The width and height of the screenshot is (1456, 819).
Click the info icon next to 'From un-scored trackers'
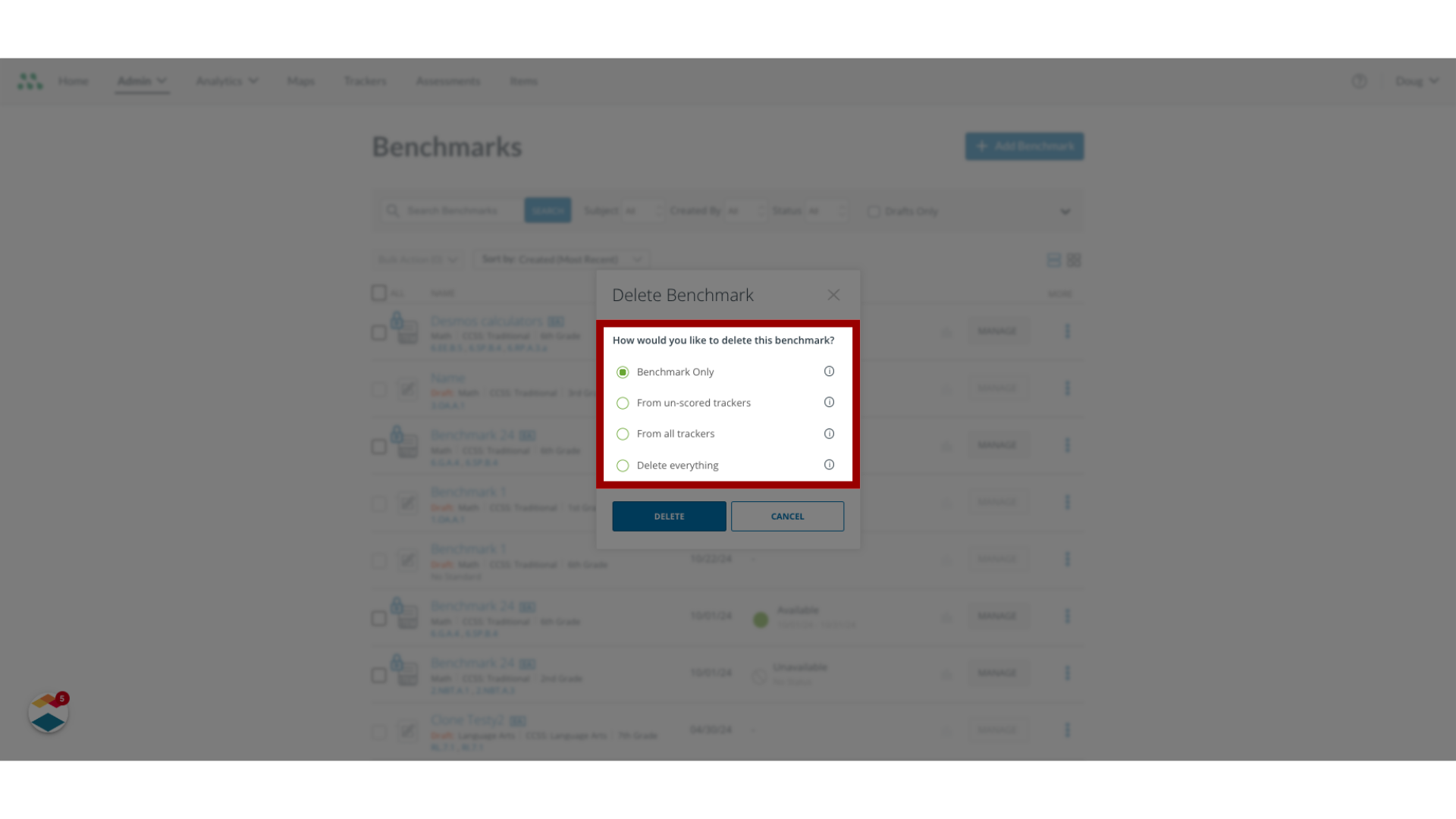tap(829, 402)
